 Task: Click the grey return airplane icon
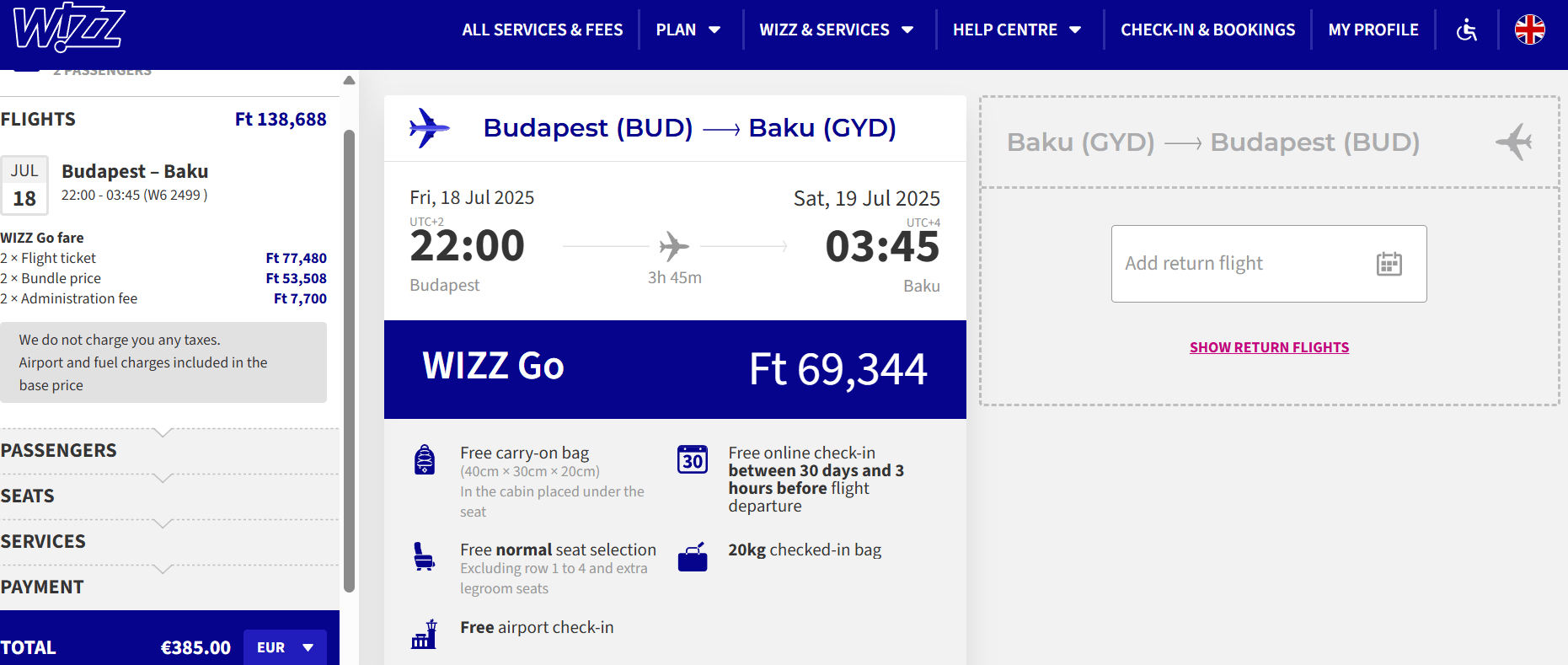click(1514, 142)
